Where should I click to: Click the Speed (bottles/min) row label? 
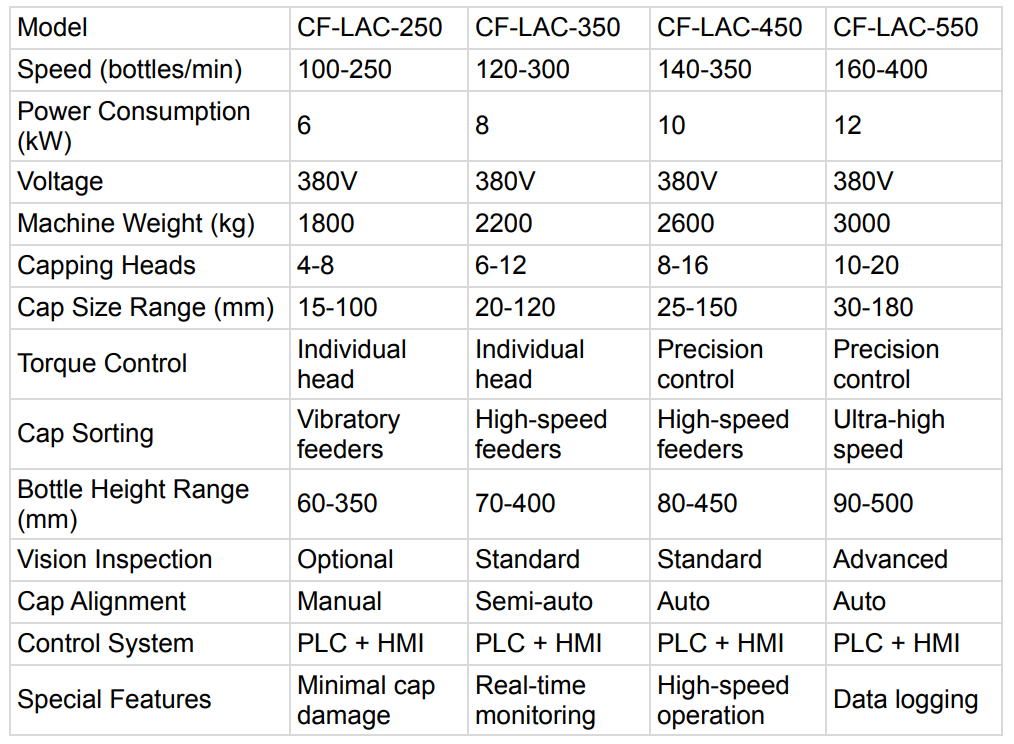(130, 70)
